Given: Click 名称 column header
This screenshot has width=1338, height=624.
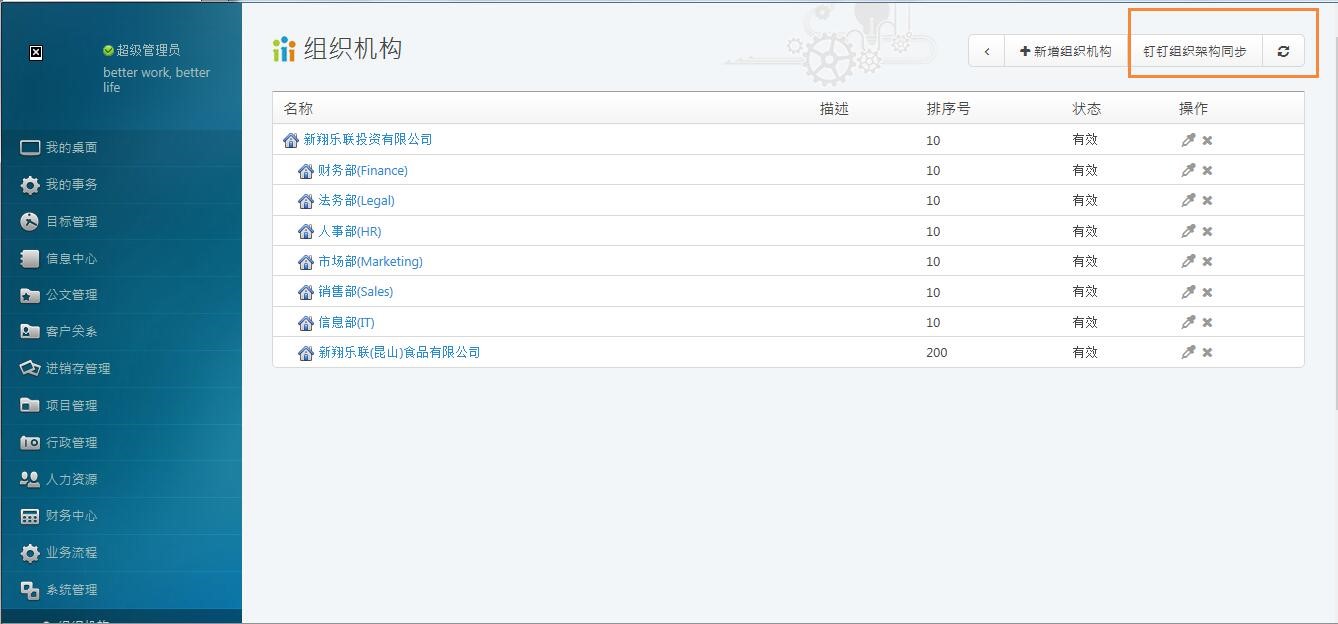Looking at the screenshot, I should tap(298, 108).
